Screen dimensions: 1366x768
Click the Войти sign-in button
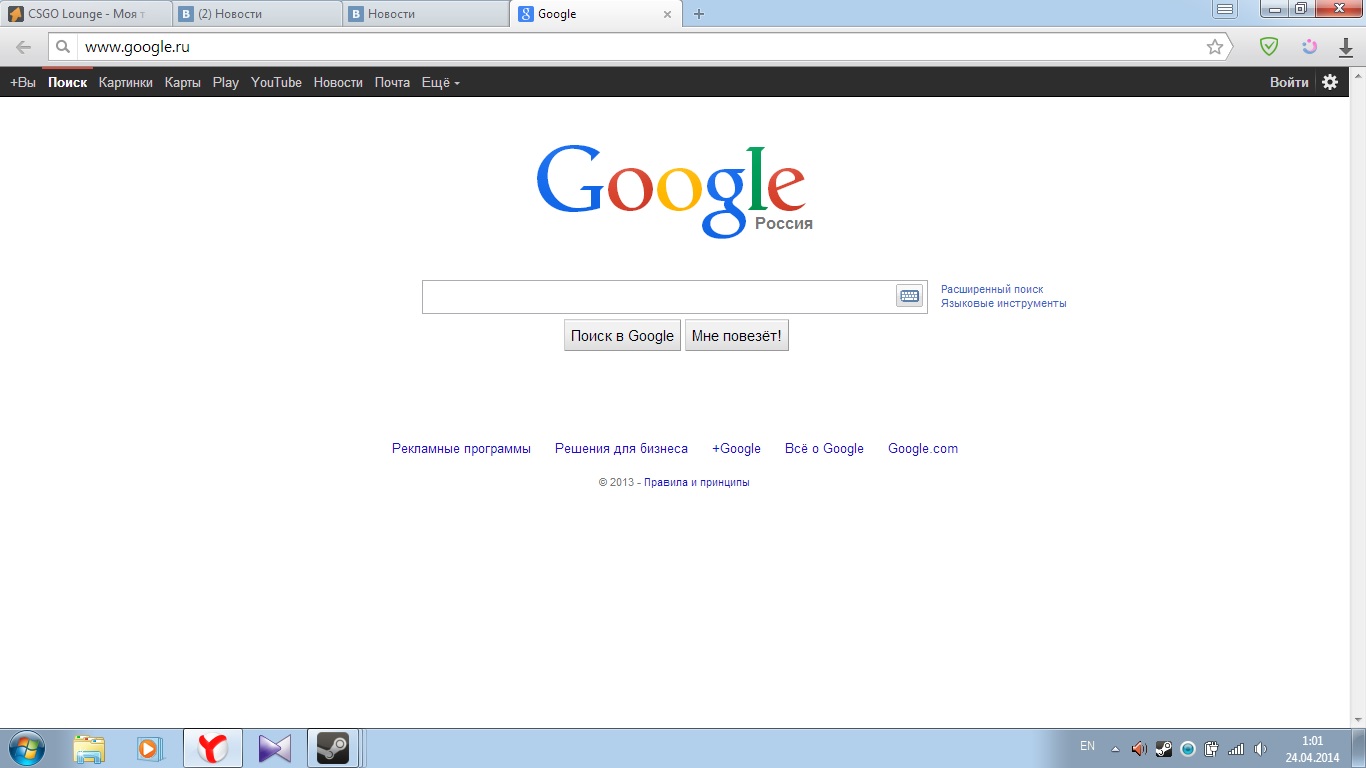[x=1289, y=82]
